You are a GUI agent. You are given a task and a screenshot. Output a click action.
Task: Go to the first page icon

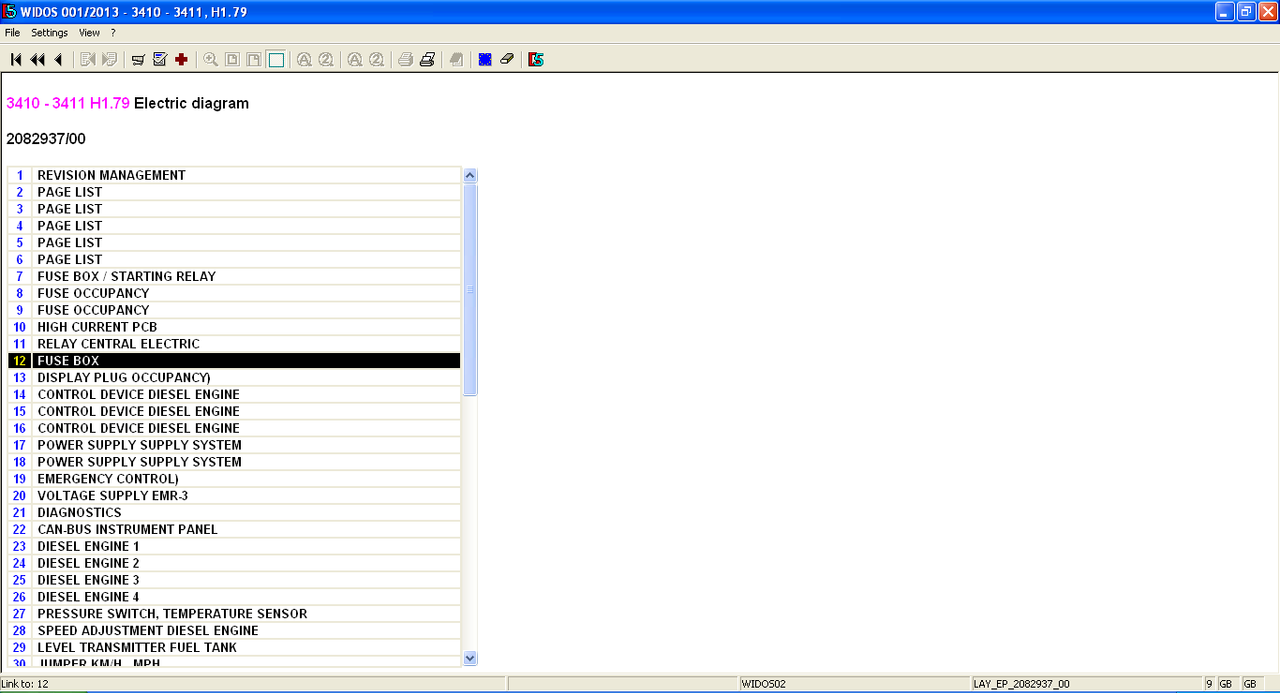pos(16,60)
